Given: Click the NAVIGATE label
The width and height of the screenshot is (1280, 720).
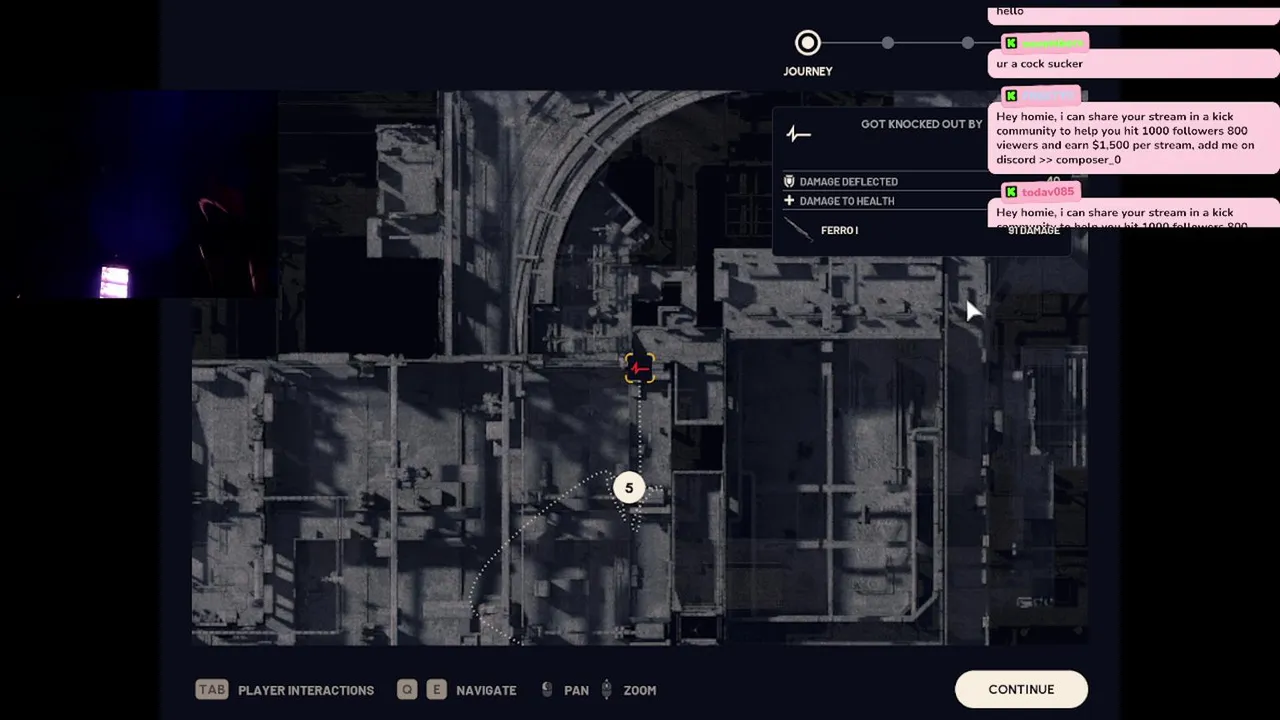Looking at the screenshot, I should click(486, 690).
